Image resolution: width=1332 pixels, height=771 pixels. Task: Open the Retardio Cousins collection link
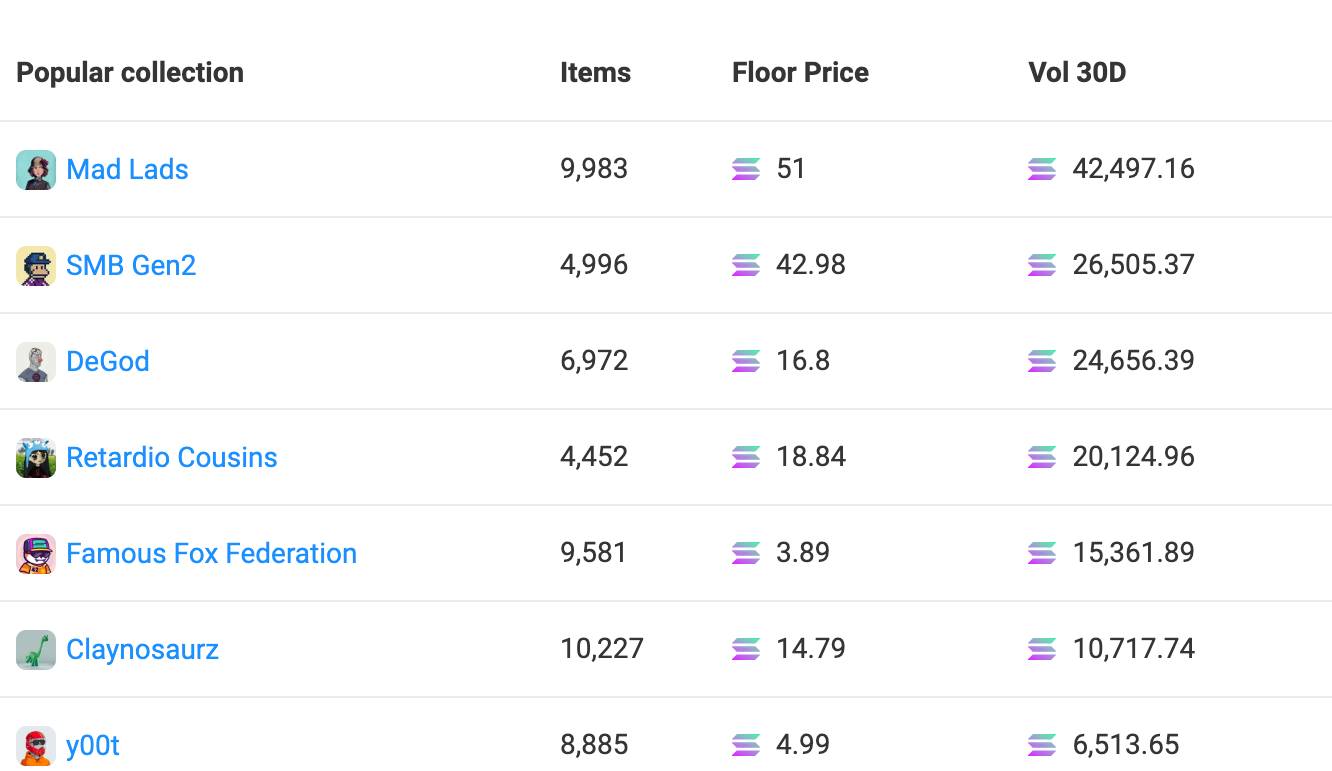[x=172, y=458]
